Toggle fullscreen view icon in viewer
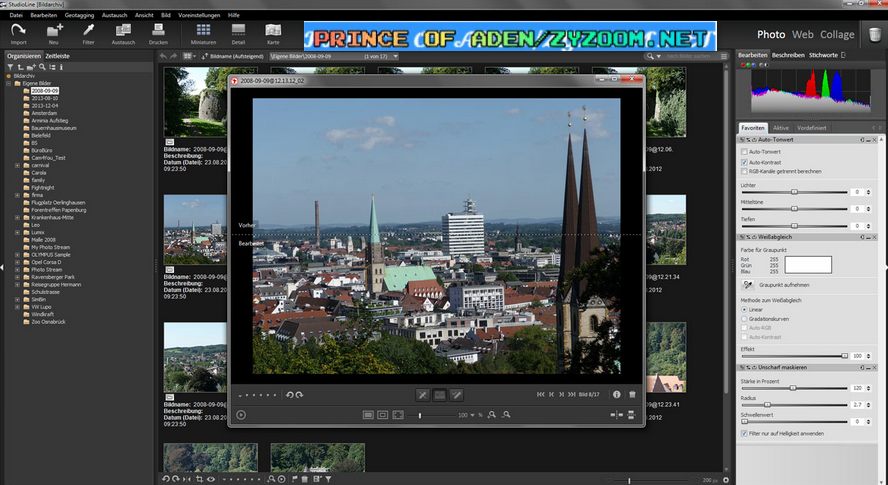 point(398,415)
